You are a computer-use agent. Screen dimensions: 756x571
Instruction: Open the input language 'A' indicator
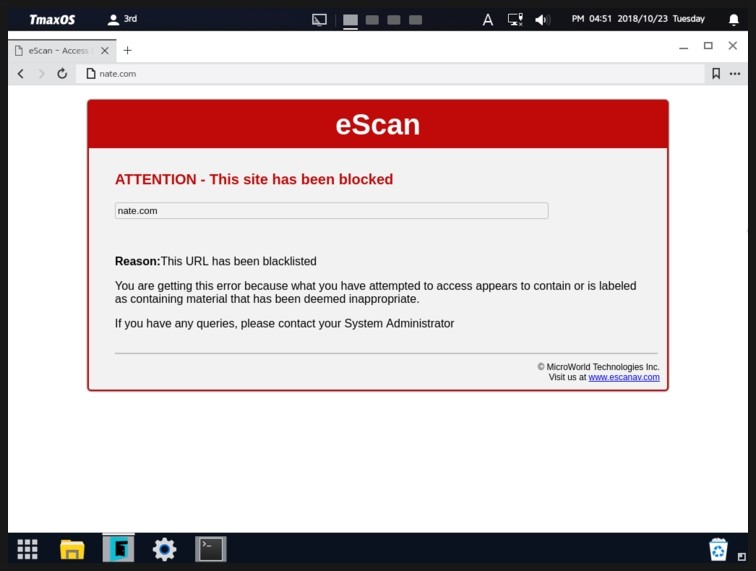488,20
